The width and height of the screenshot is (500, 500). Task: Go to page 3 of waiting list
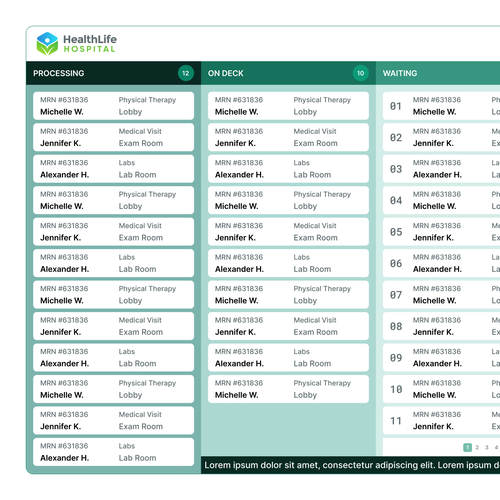click(487, 447)
